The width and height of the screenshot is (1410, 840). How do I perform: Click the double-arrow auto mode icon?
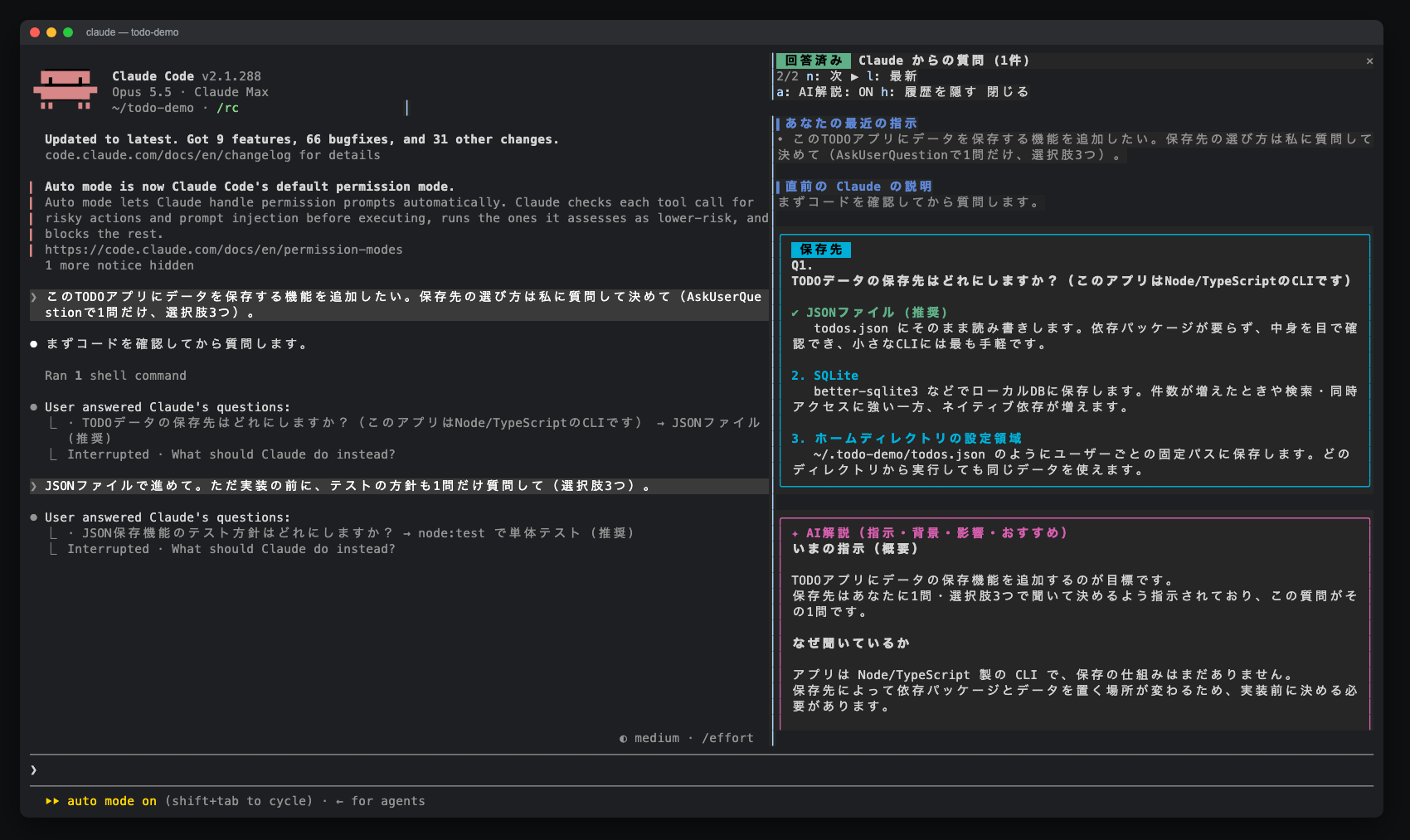pyautogui.click(x=52, y=801)
